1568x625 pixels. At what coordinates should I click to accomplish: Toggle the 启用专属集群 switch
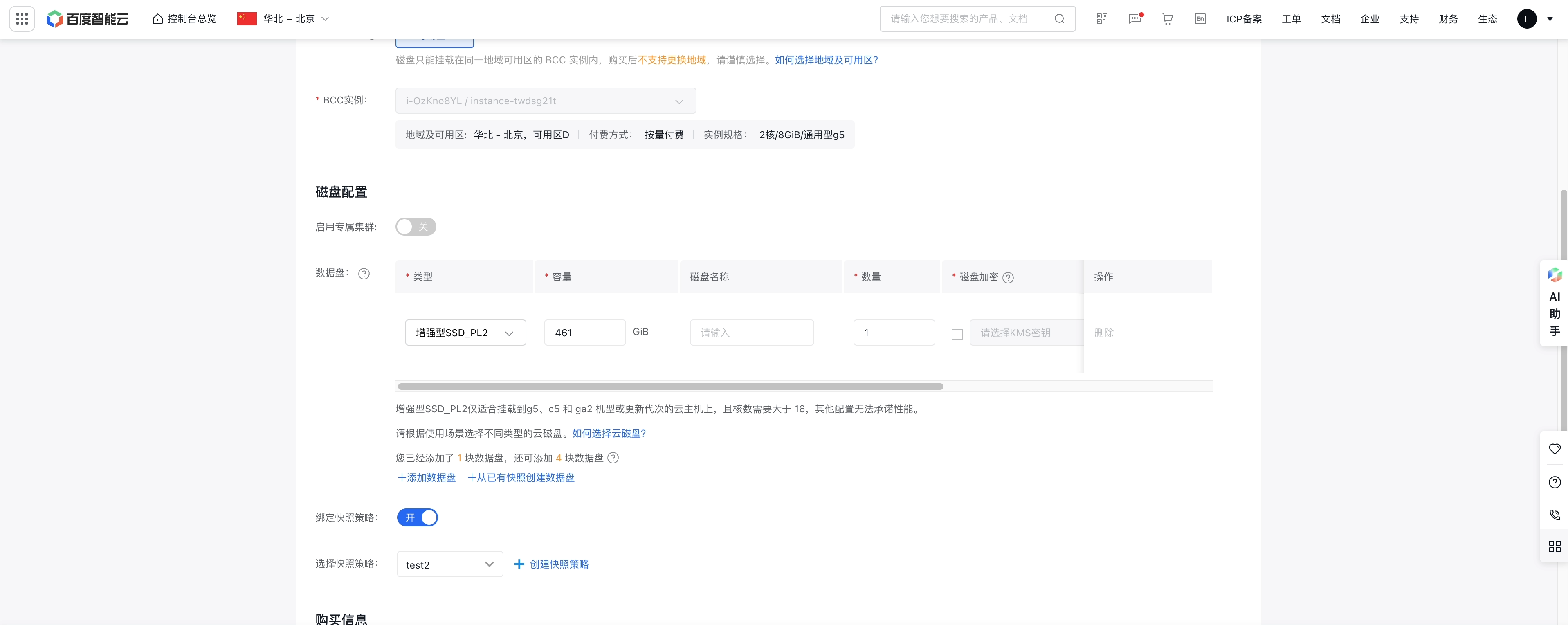click(x=416, y=226)
